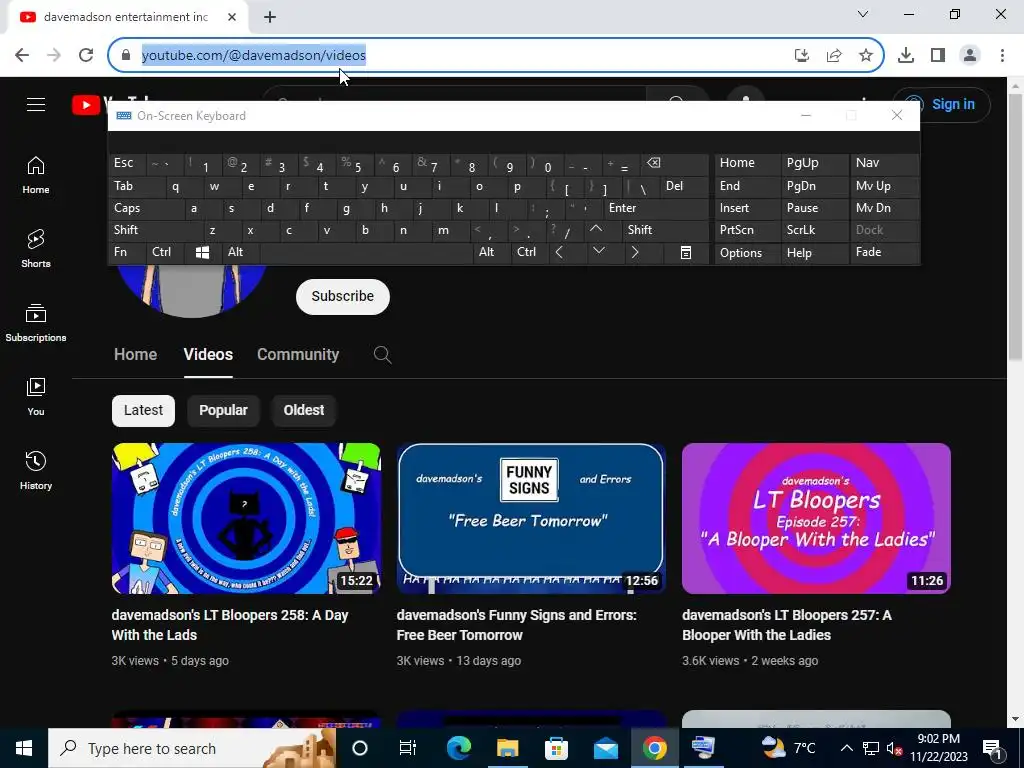Open Options on the on-screen keyboard
1024x768 pixels.
(x=747, y=253)
